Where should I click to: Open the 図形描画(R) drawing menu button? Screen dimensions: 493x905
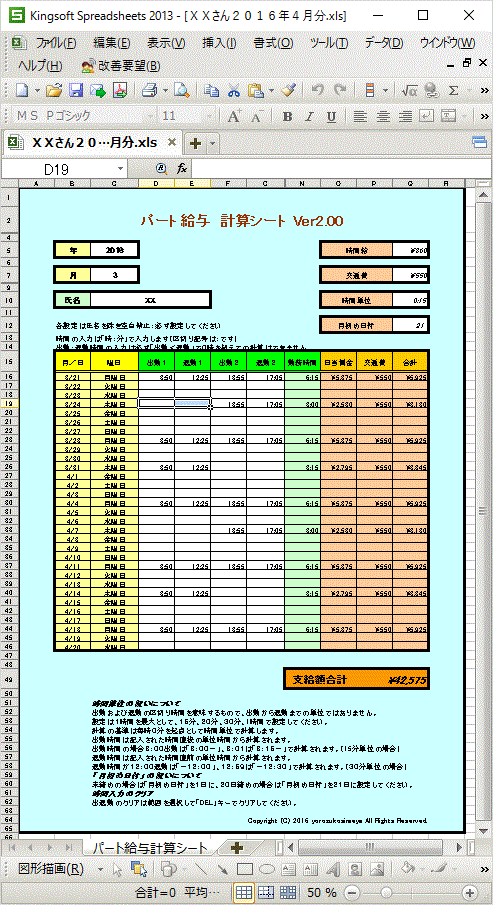[51, 869]
